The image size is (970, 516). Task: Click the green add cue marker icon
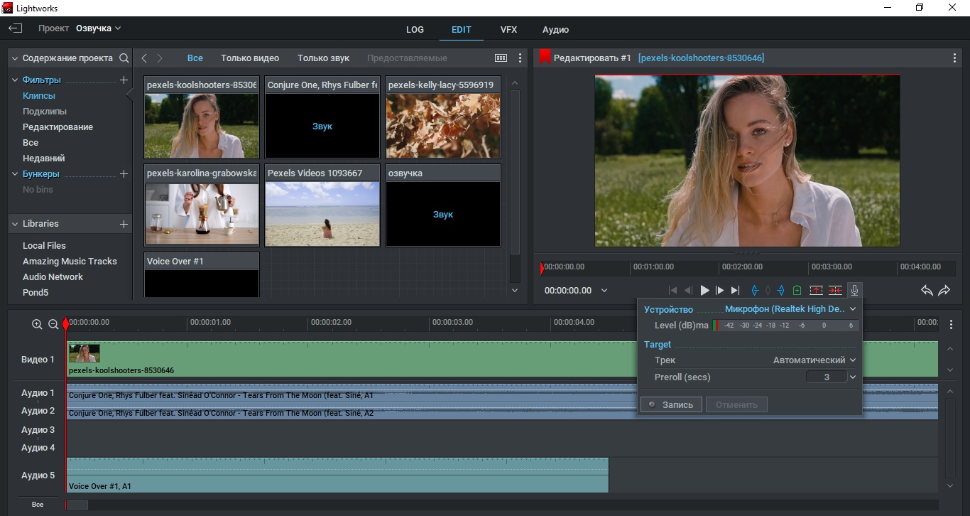797,290
